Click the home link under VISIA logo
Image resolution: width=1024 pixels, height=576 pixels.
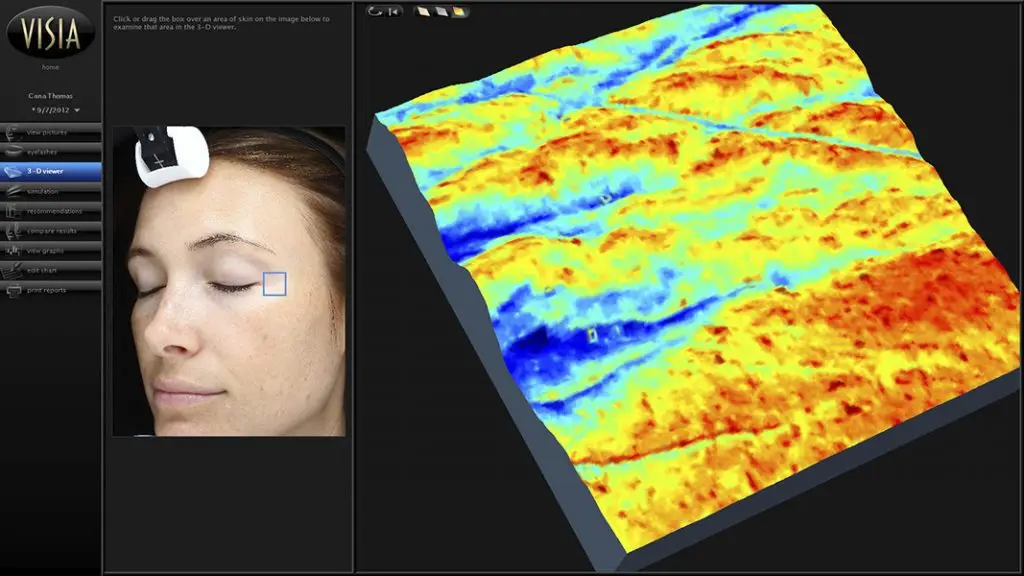49,67
